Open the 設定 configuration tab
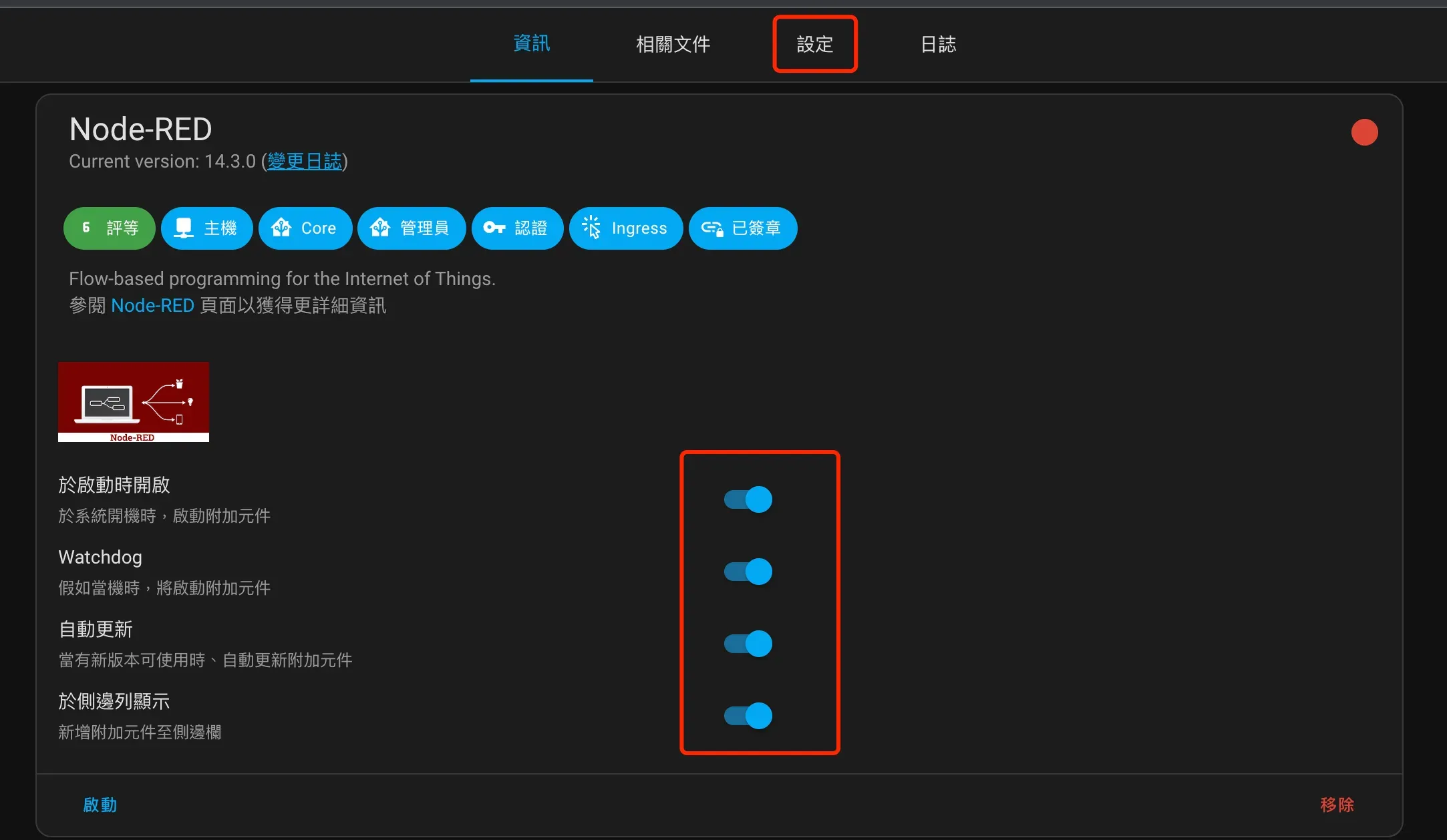Viewport: 1447px width, 840px height. (x=815, y=44)
